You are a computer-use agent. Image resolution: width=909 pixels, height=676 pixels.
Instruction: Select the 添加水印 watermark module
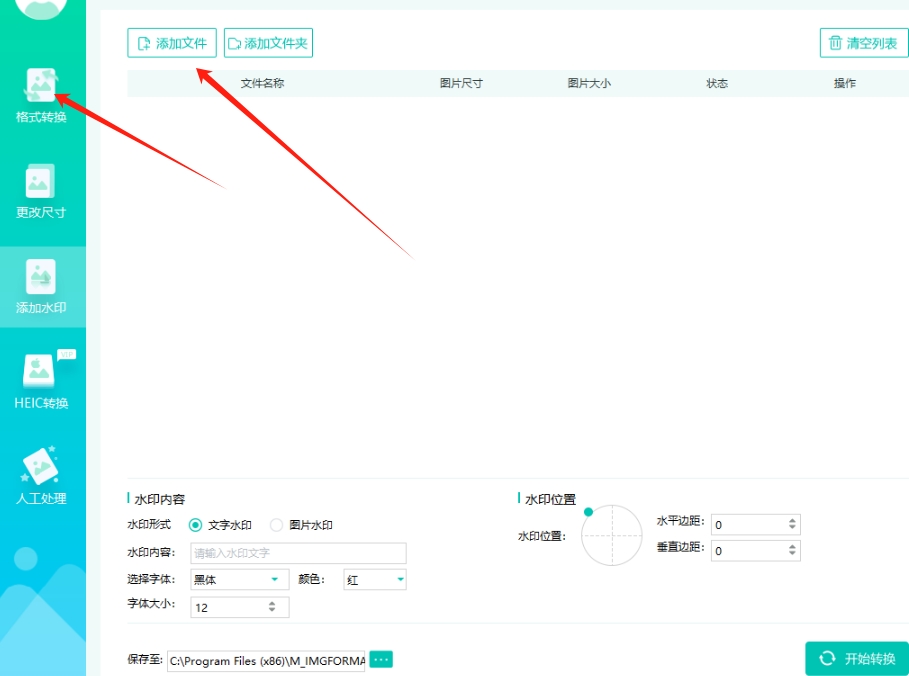tap(43, 286)
